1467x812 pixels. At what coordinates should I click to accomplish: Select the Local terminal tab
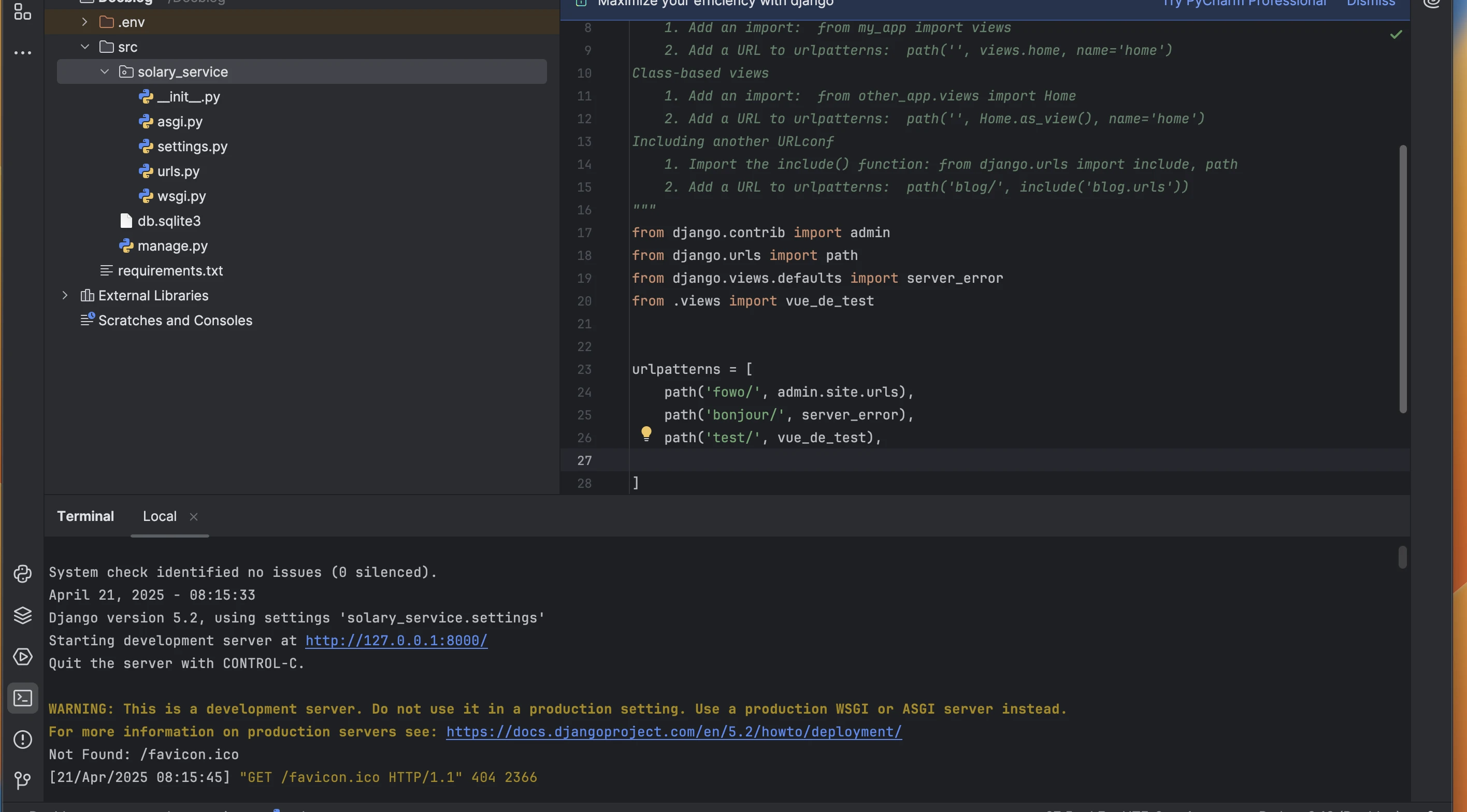coord(160,516)
